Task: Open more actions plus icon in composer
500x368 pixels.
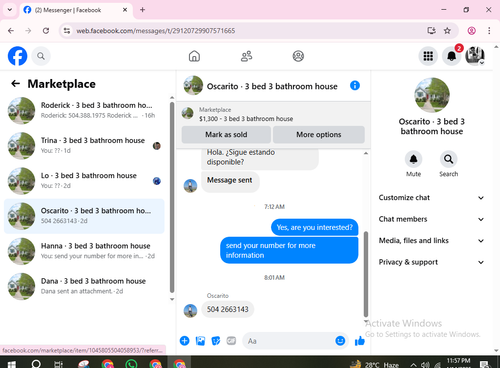Action: pos(184,341)
